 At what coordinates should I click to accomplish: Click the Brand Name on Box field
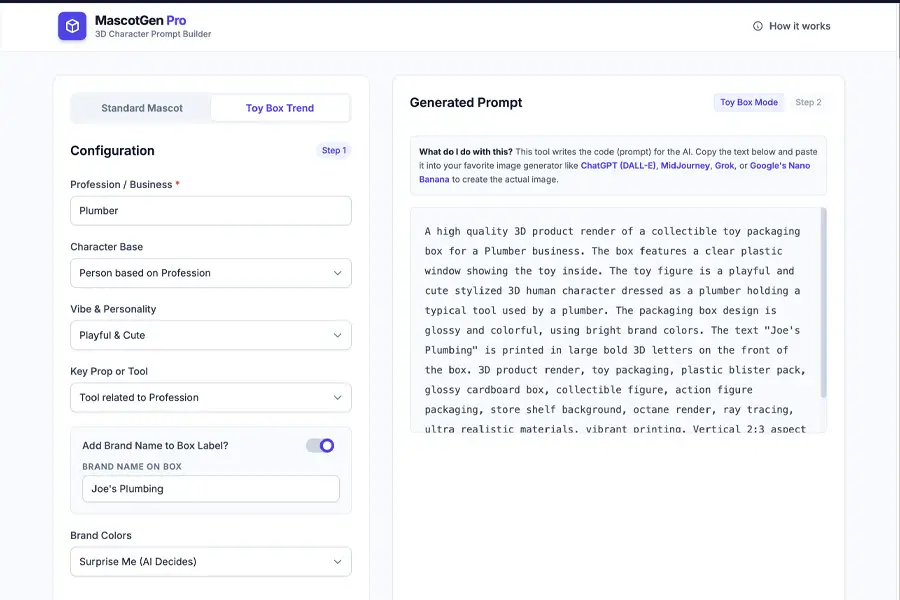[x=210, y=489]
